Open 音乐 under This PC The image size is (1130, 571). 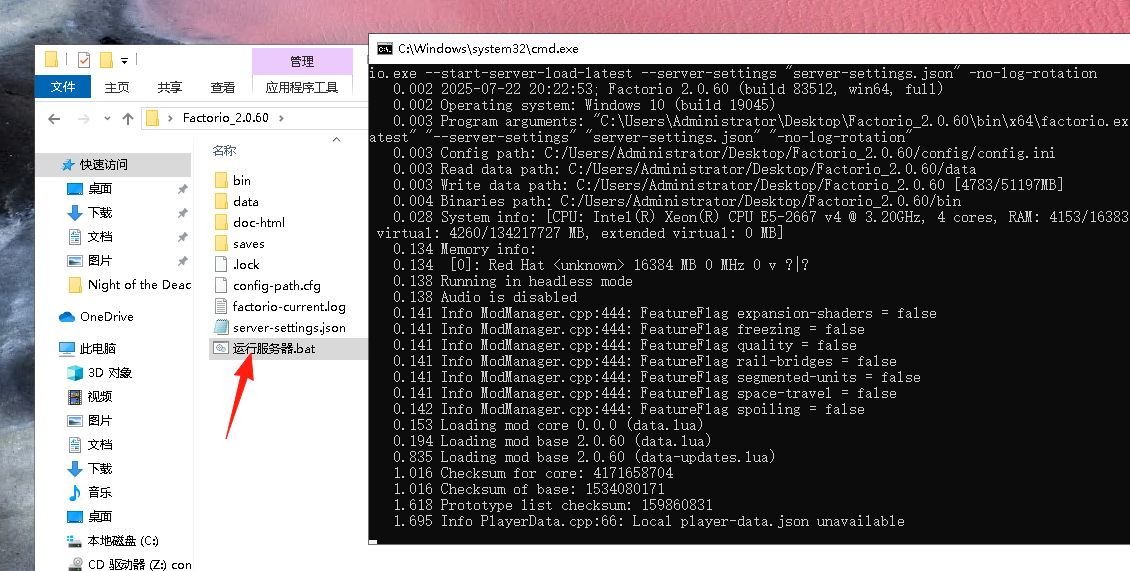point(99,492)
